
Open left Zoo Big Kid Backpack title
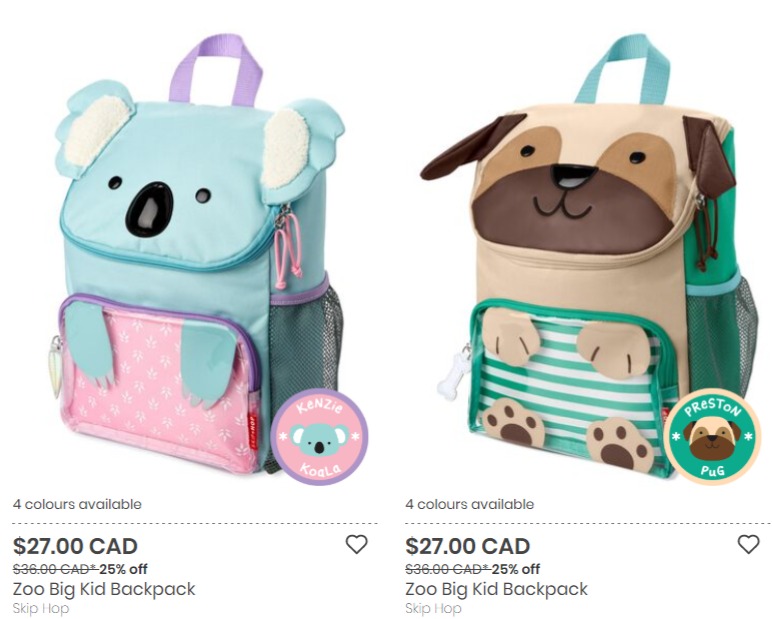104,589
